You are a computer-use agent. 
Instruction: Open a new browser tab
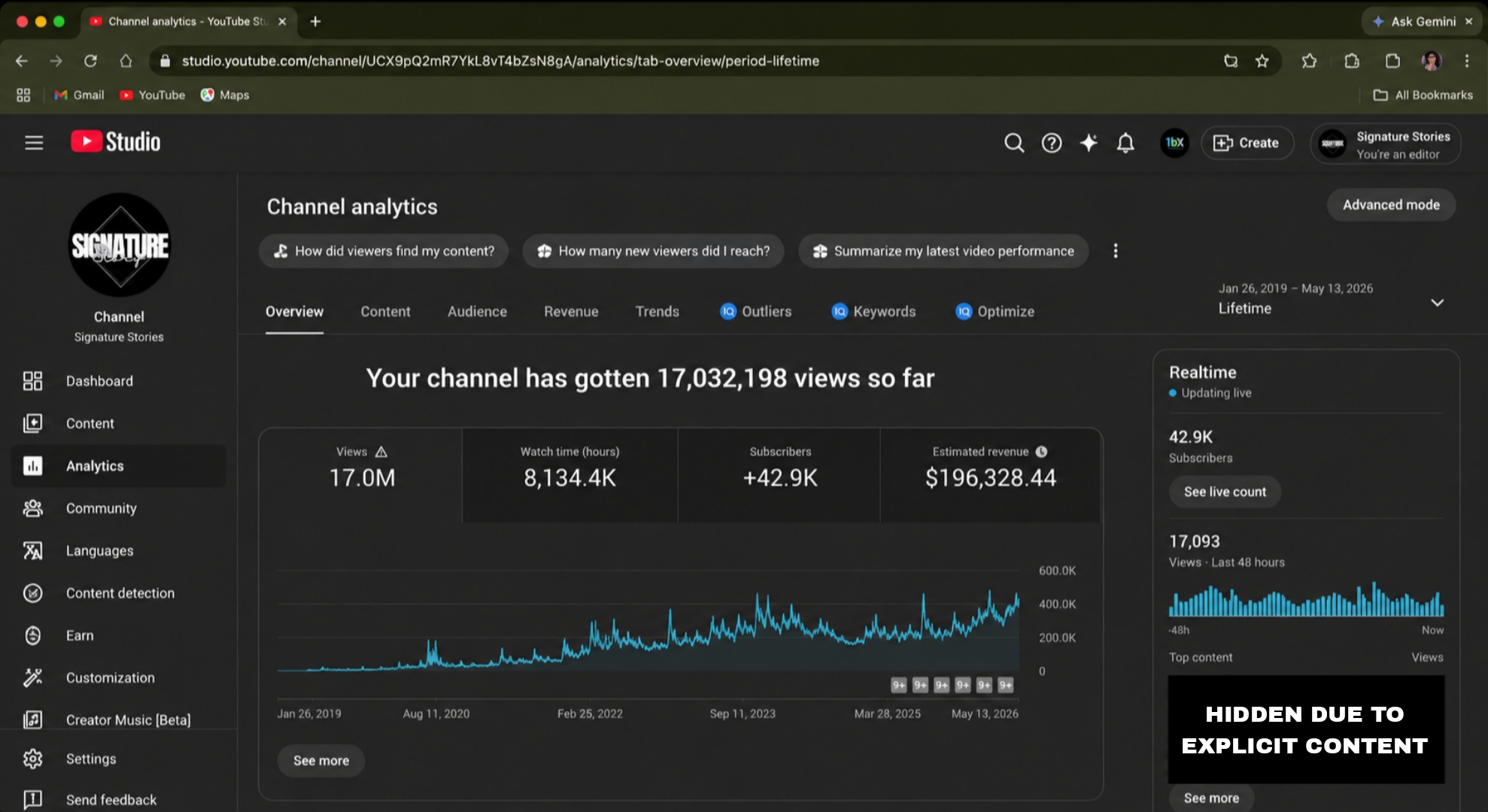(315, 22)
